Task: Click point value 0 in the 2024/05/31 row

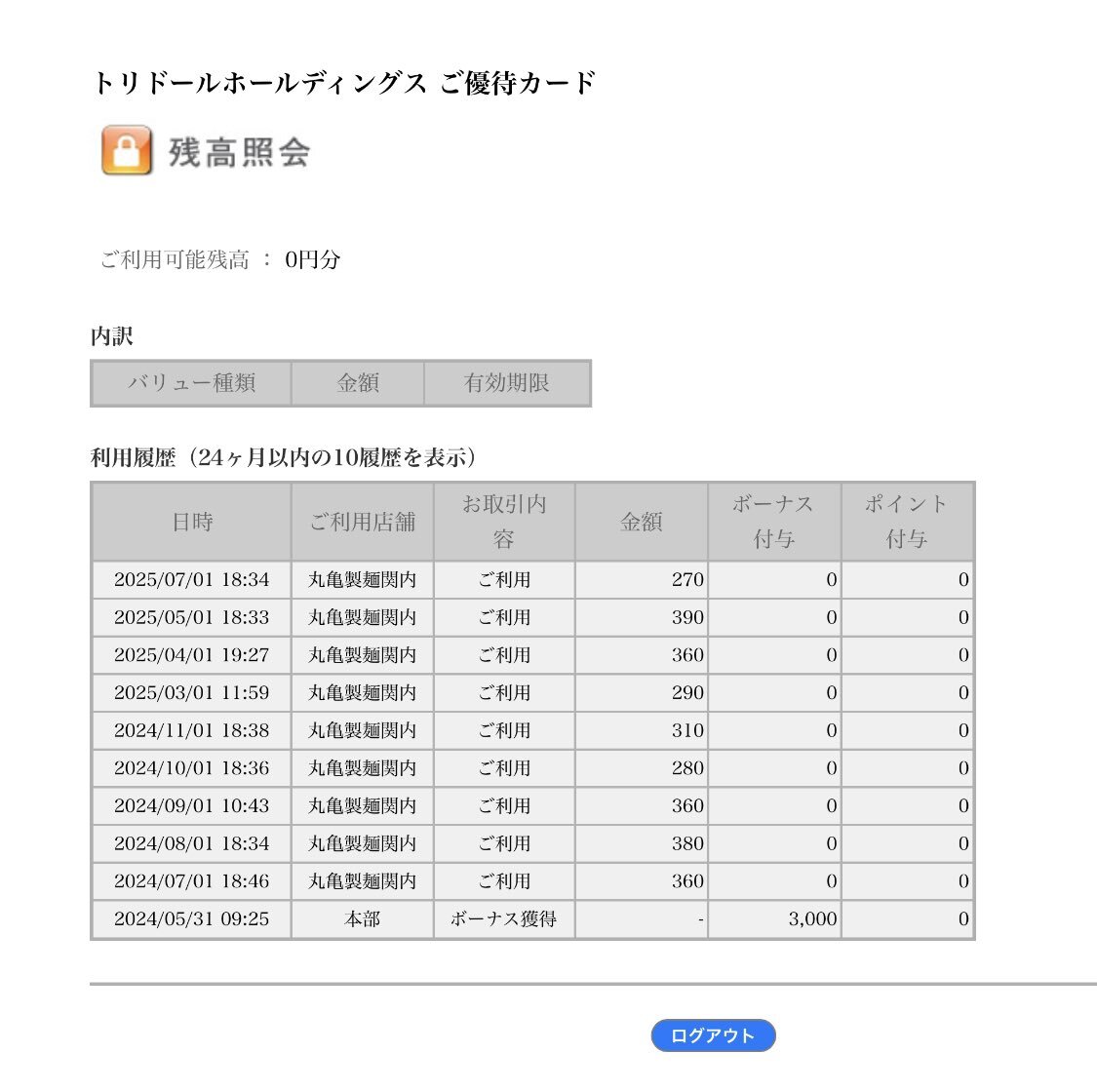Action: coord(963,919)
